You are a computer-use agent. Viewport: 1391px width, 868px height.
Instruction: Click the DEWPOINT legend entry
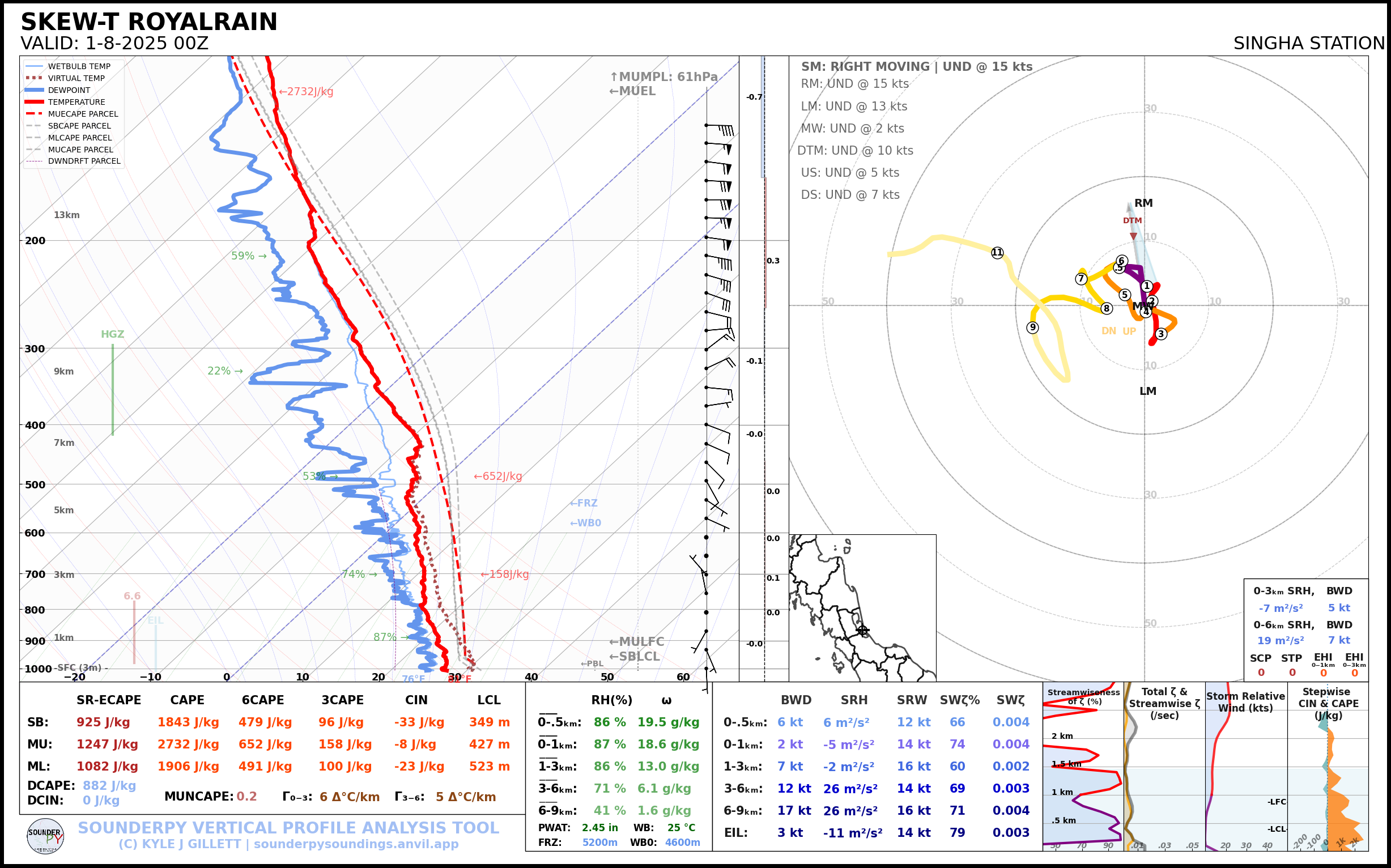(x=69, y=90)
